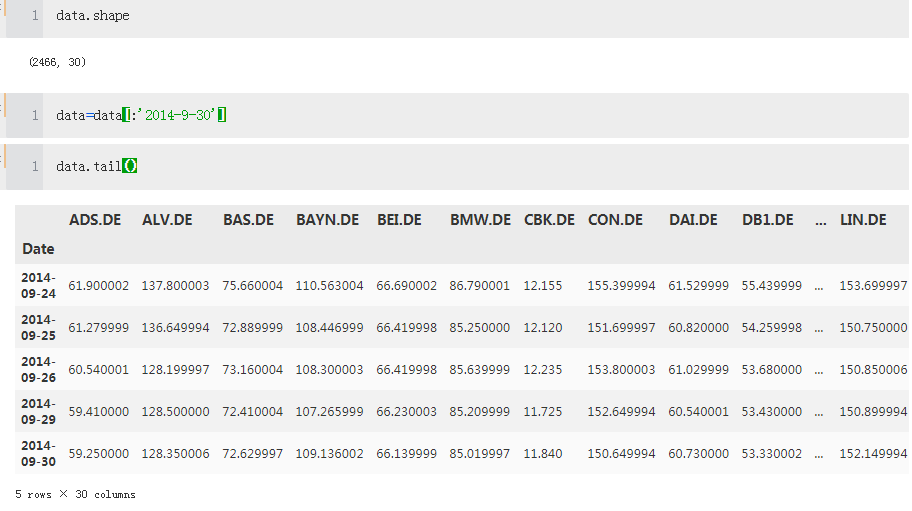Click cell value 128.199997
The image size is (912, 511).
click(175, 369)
